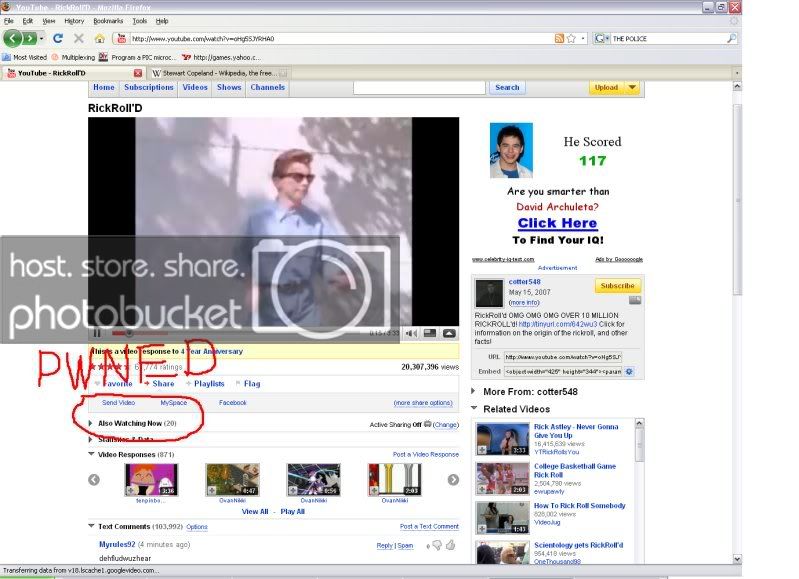The image size is (799, 579).
Task: Open the Subscriptions tab on YouTube
Action: coord(149,88)
